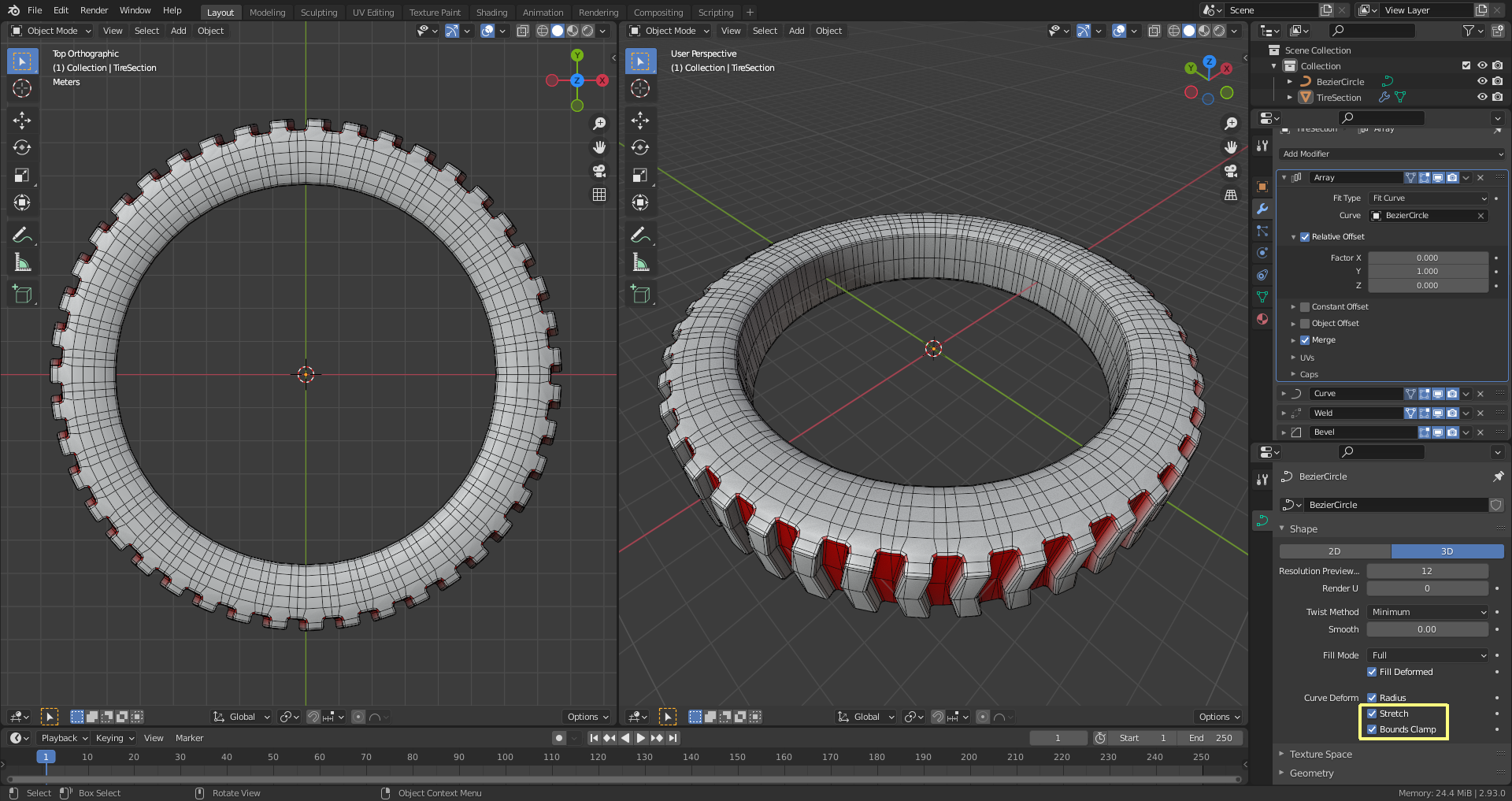Remove the Weld modifier
The width and height of the screenshot is (1512, 801).
click(x=1480, y=413)
